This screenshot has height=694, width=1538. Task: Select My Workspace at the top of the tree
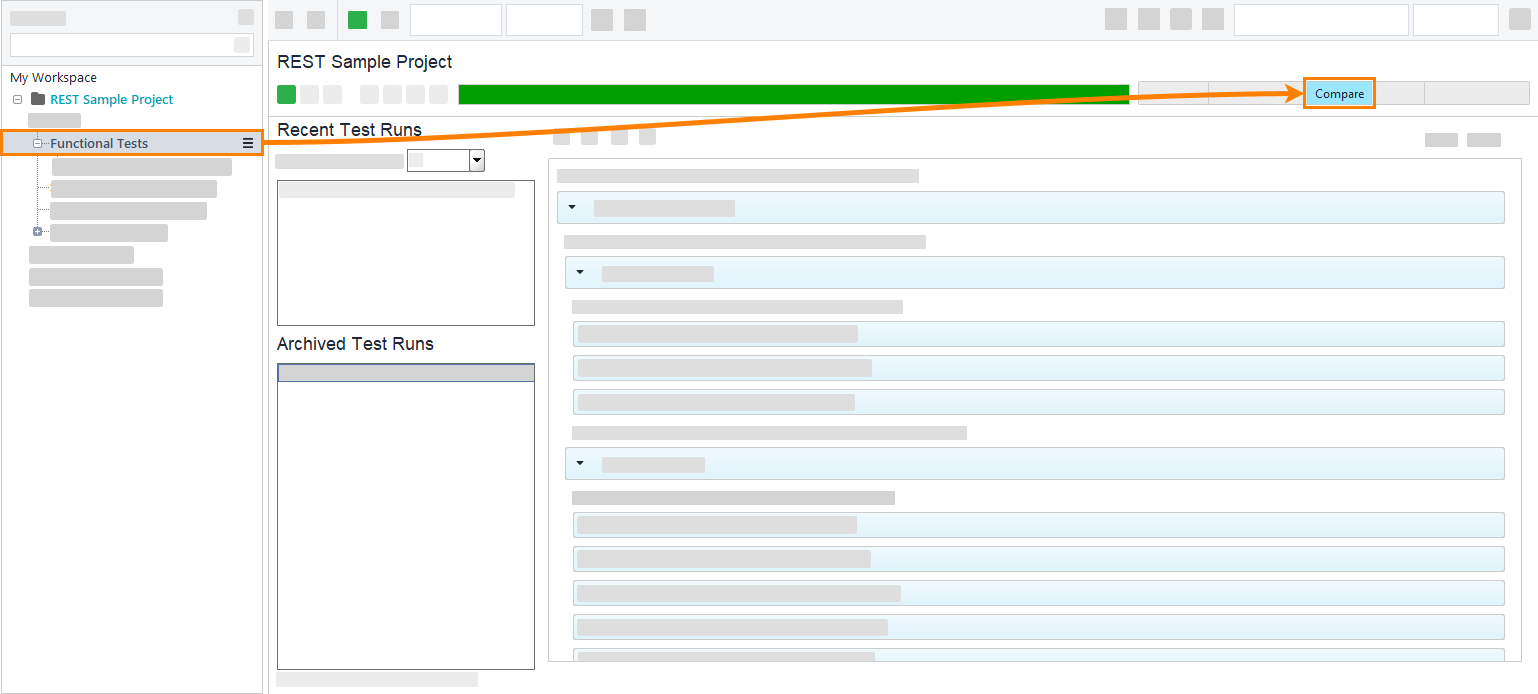coord(55,77)
